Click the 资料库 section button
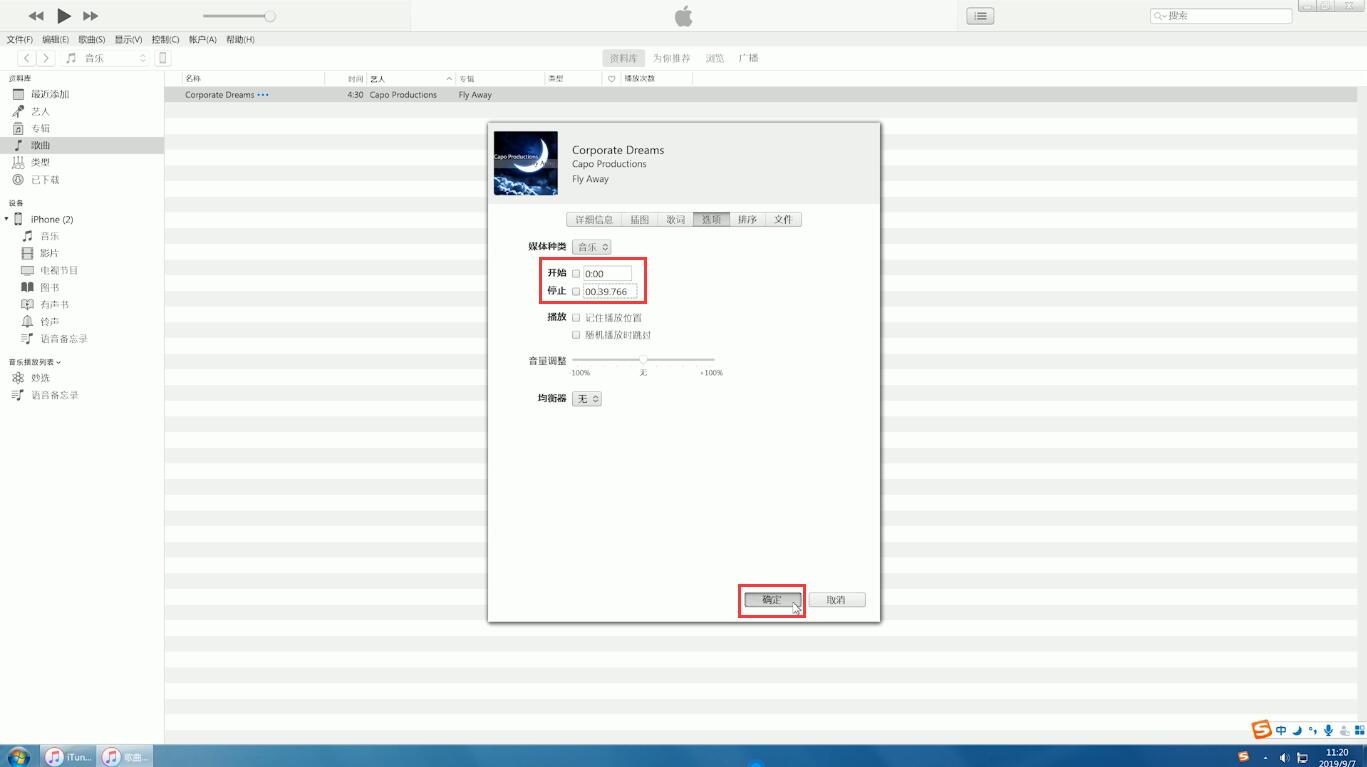1367x767 pixels. click(623, 58)
